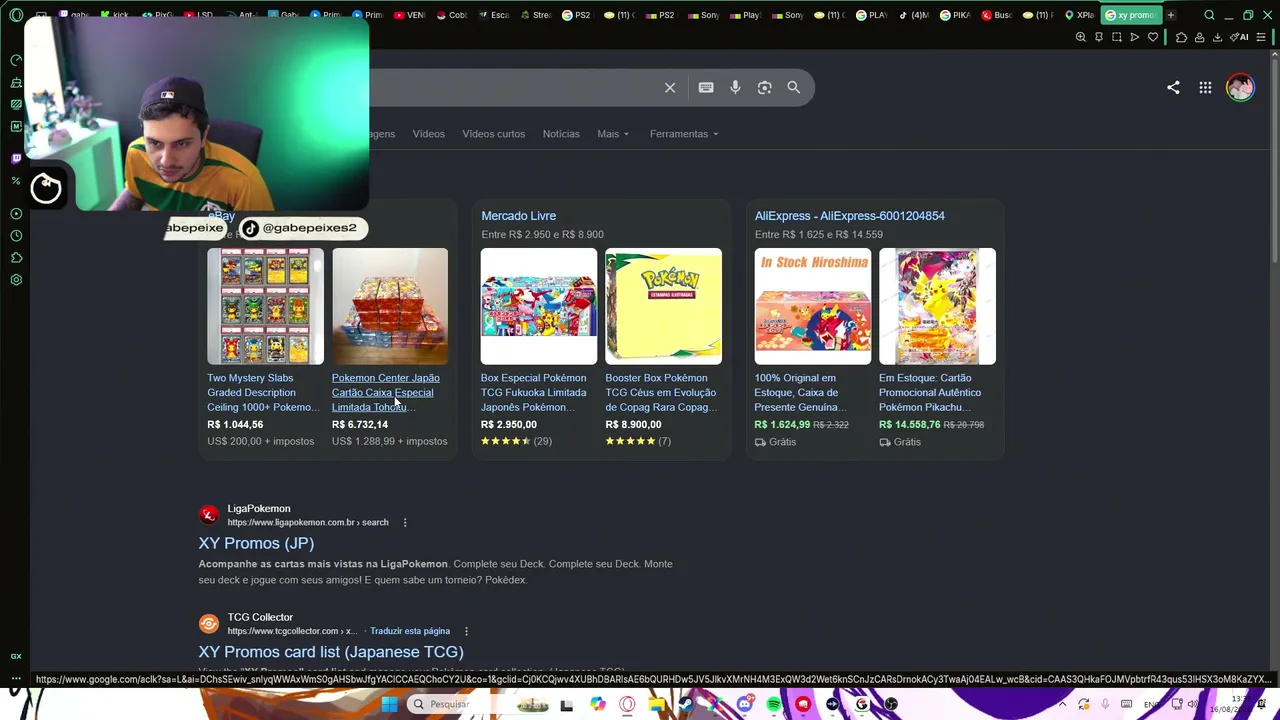Share the search results page
This screenshot has height=720, width=1280.
(1173, 88)
